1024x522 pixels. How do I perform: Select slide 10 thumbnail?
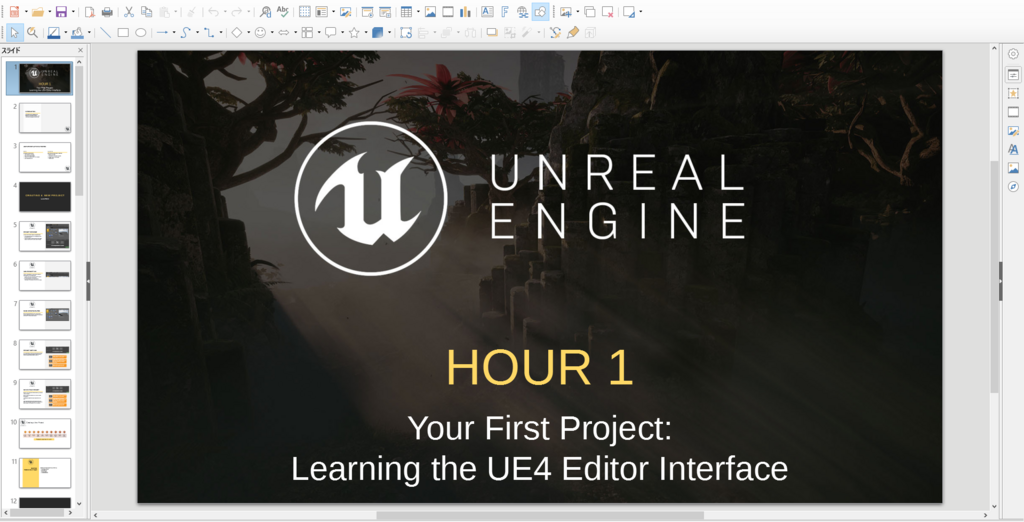45,433
